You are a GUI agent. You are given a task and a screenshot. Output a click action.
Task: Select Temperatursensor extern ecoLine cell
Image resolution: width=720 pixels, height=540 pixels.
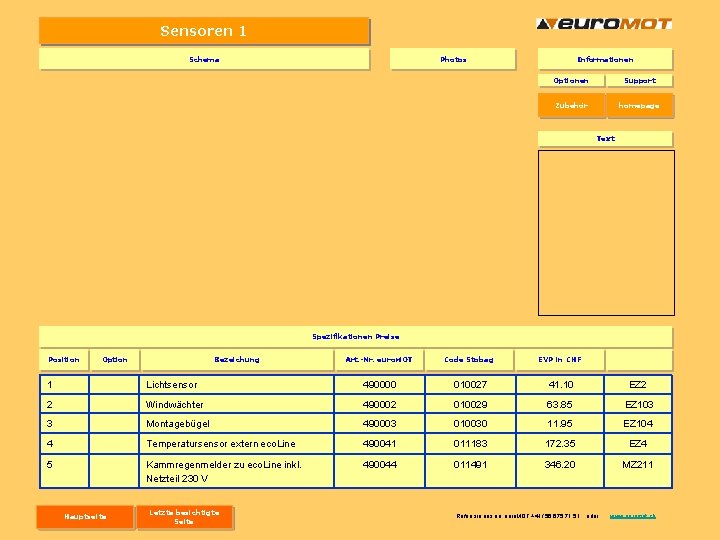pos(236,444)
